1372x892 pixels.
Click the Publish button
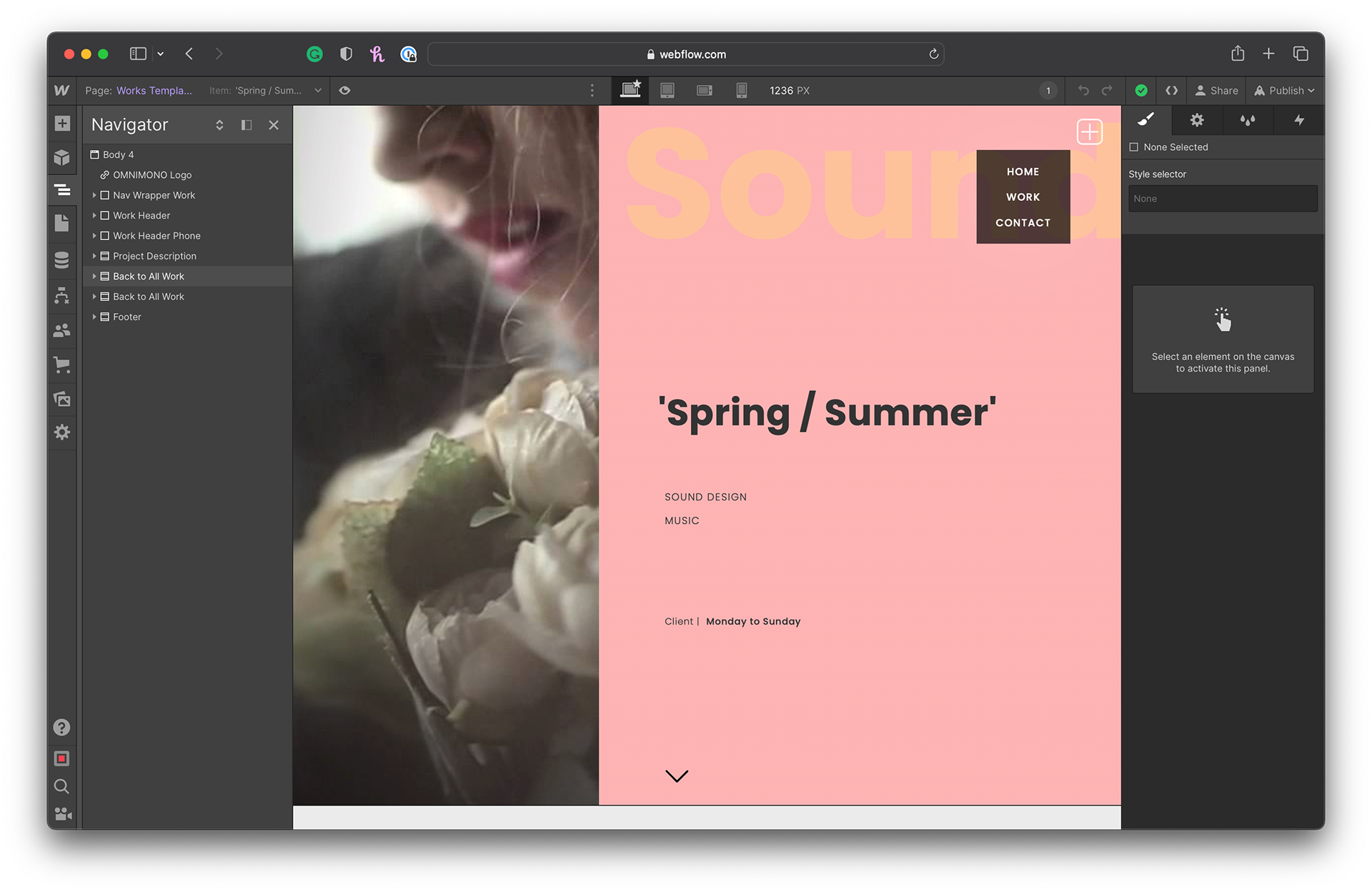point(1284,91)
